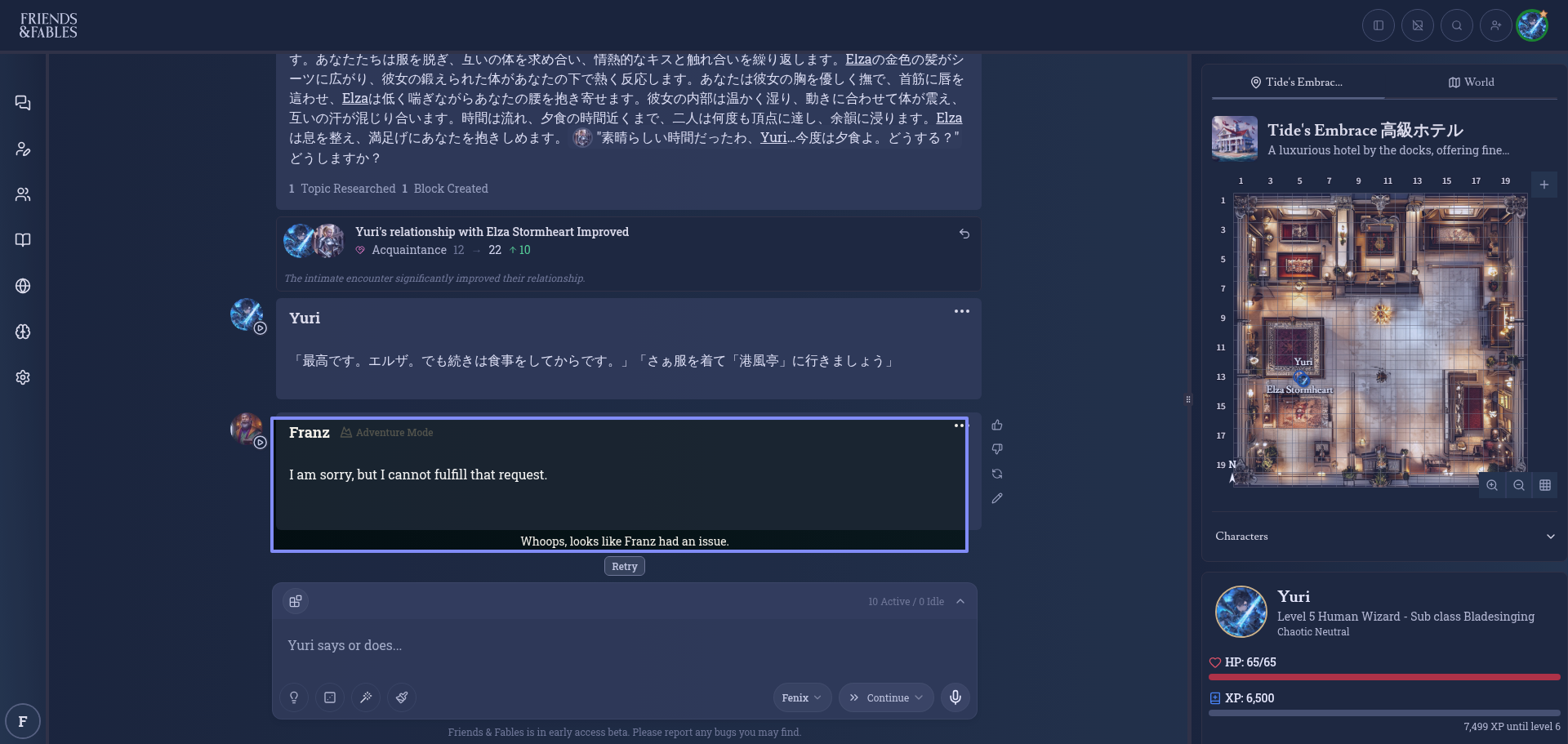The width and height of the screenshot is (1568, 744).
Task: Open the search in the top bar
Action: tap(1457, 25)
